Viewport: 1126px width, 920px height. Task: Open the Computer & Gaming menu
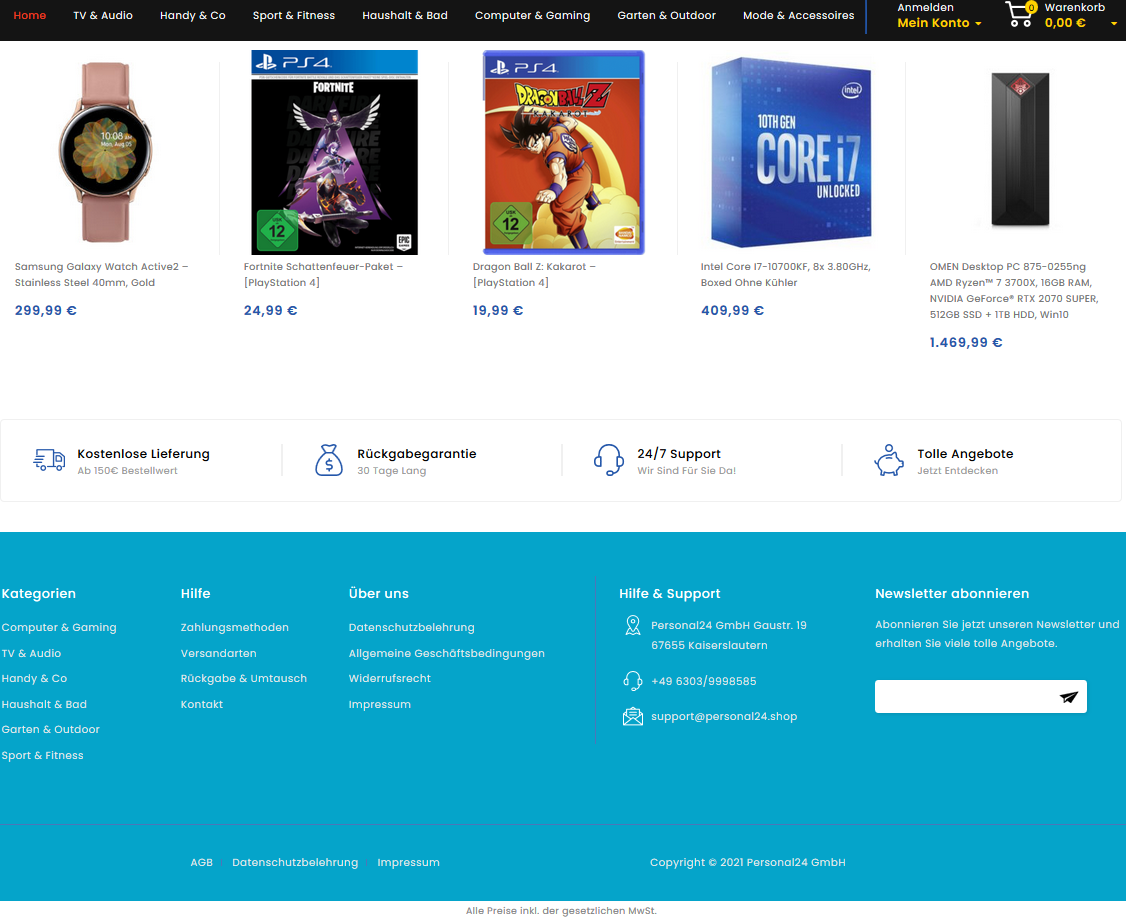pyautogui.click(x=532, y=15)
